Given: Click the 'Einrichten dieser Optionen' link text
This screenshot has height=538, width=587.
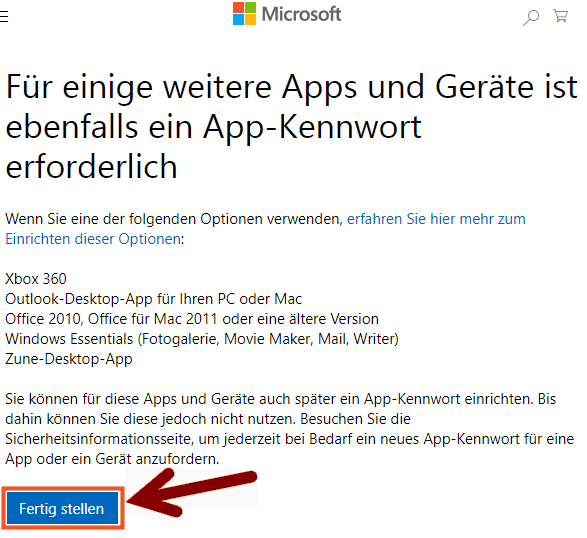Looking at the screenshot, I should [x=93, y=239].
